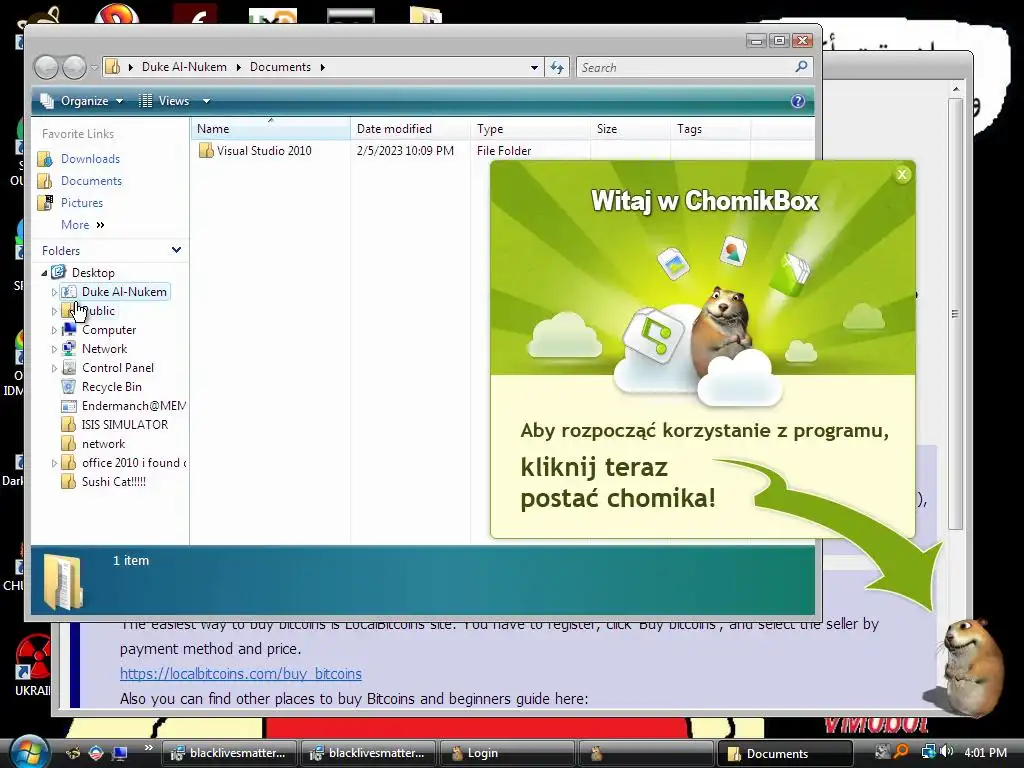Click the volume speaker tray icon

tap(947, 752)
